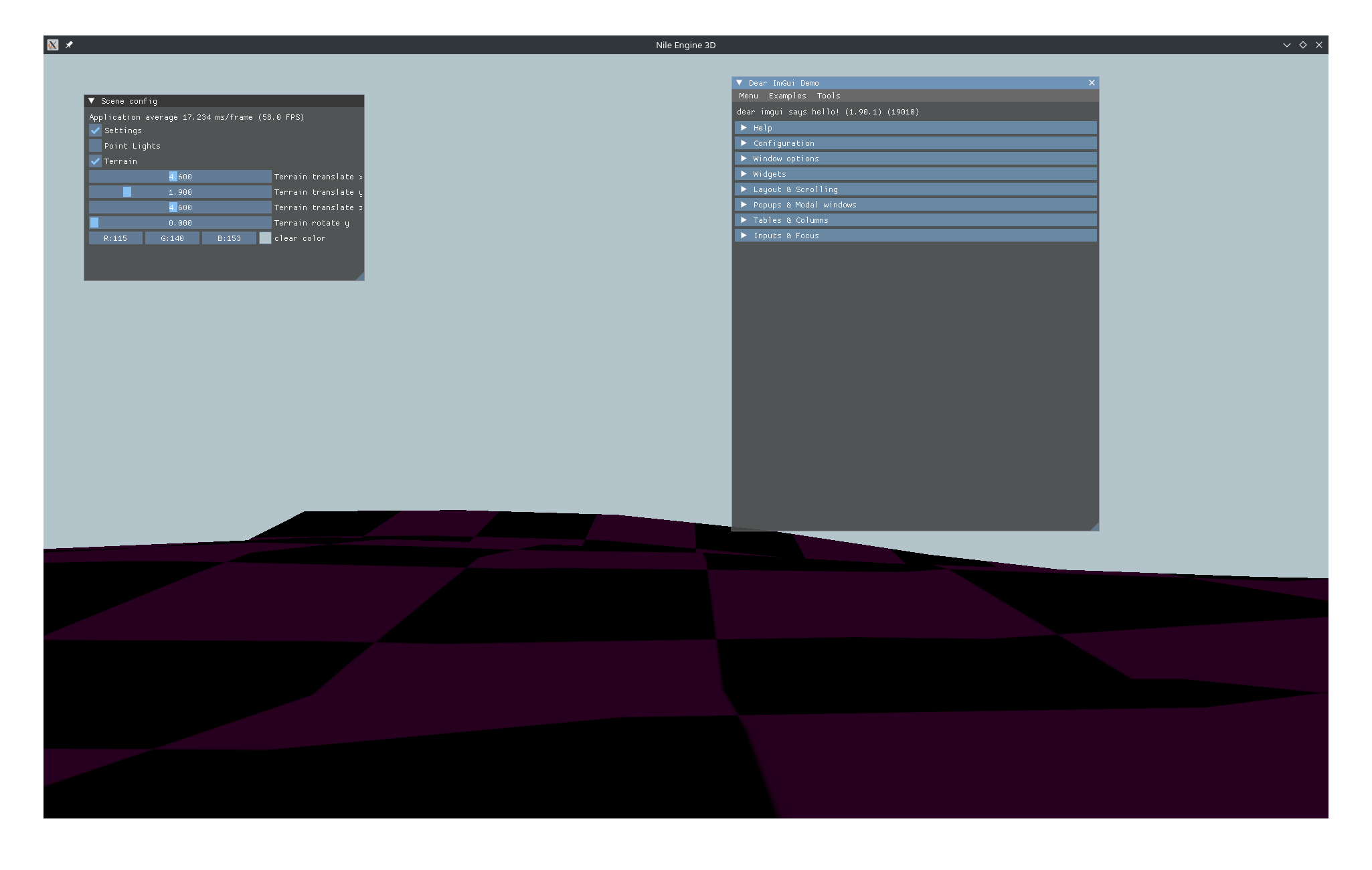The height and width of the screenshot is (870, 1372).
Task: Open the Examples menu
Action: [x=787, y=96]
